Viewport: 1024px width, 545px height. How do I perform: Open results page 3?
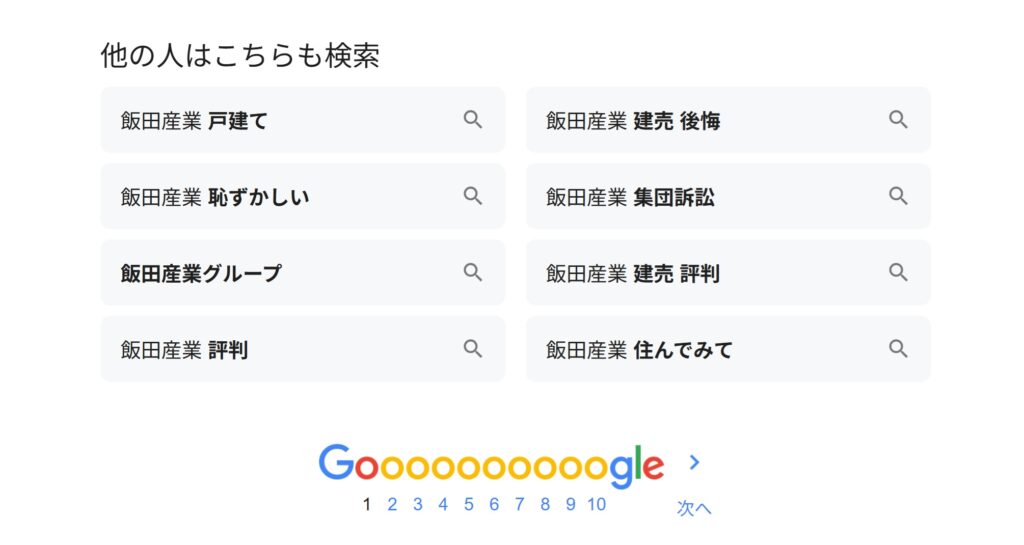(417, 505)
